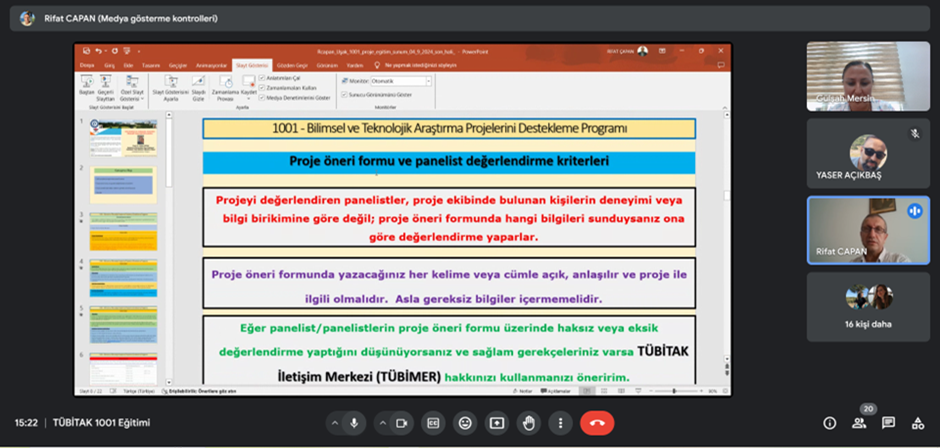Turn off the camera button
Image resolution: width=940 pixels, height=448 pixels.
click(402, 423)
